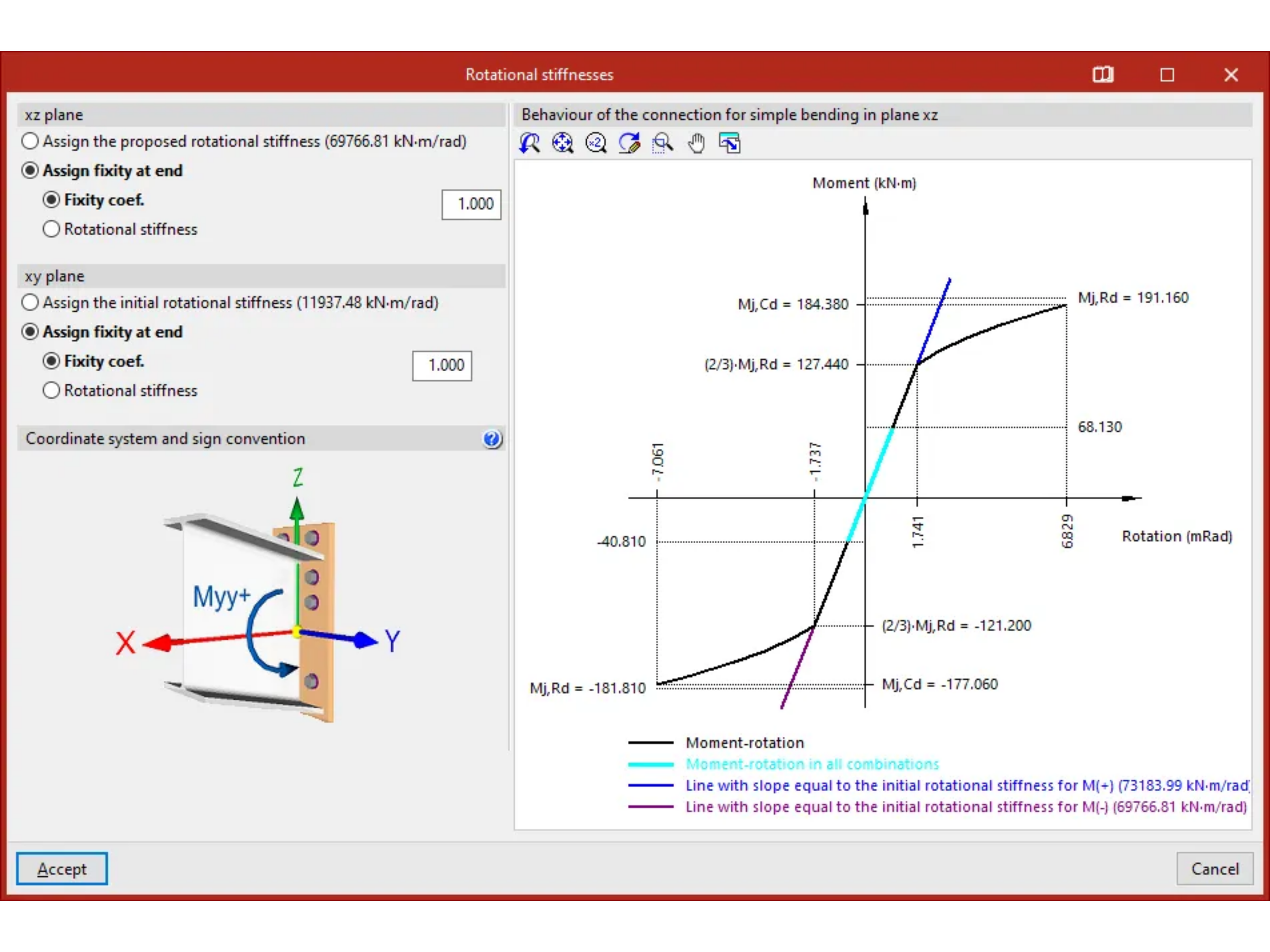Open the user manual book icon
The height and width of the screenshot is (952, 1270).
[1102, 75]
